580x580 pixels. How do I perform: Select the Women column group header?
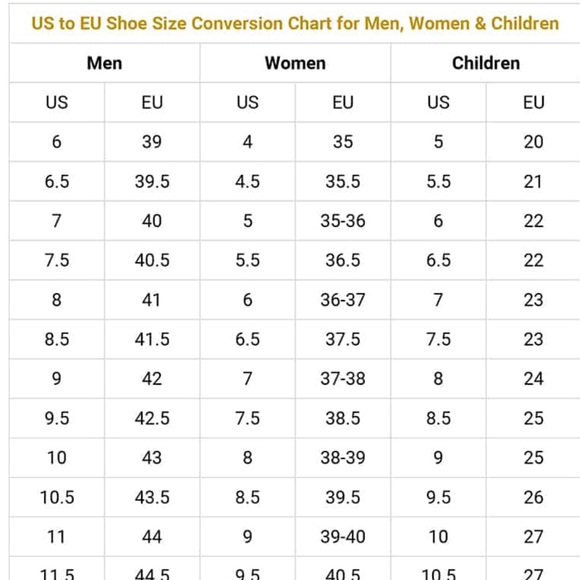click(x=295, y=63)
